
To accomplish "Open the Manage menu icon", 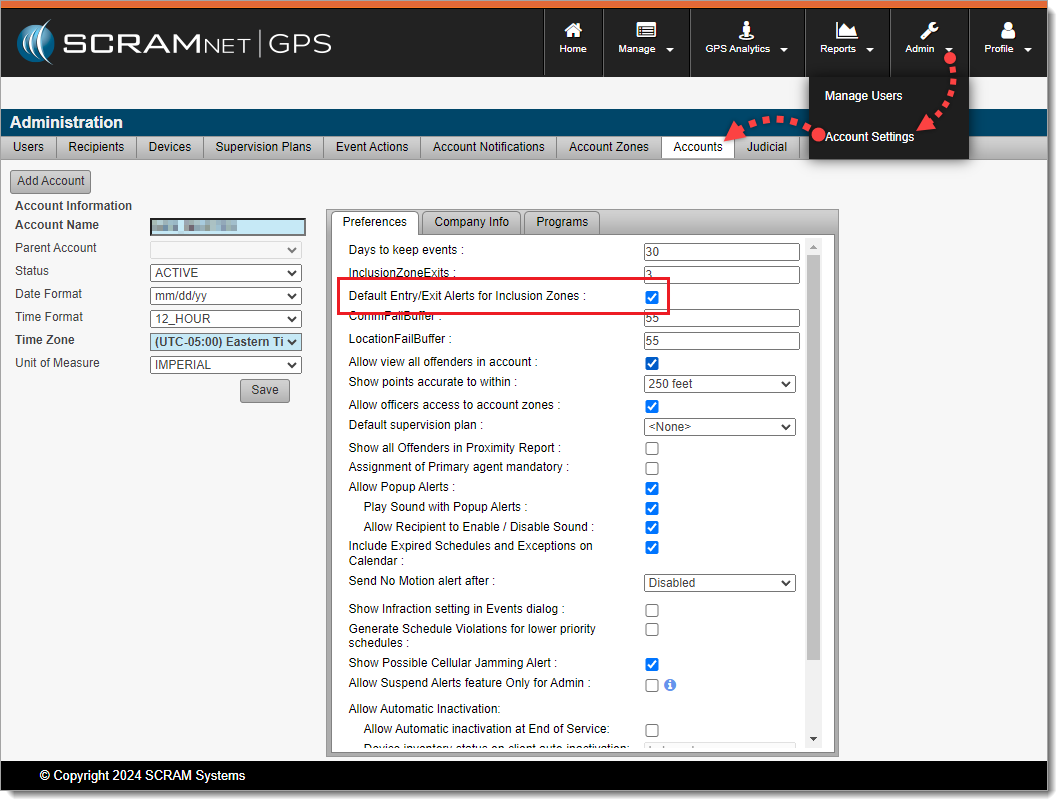I will (x=646, y=30).
